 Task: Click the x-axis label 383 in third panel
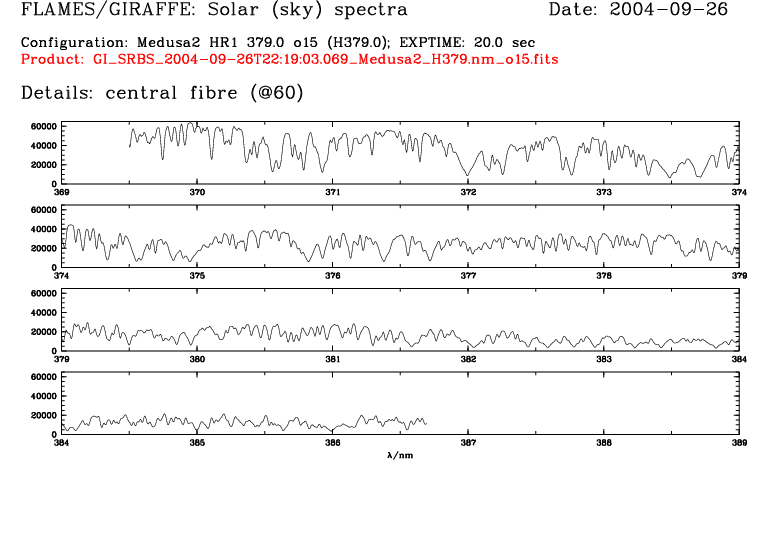[x=603, y=359]
